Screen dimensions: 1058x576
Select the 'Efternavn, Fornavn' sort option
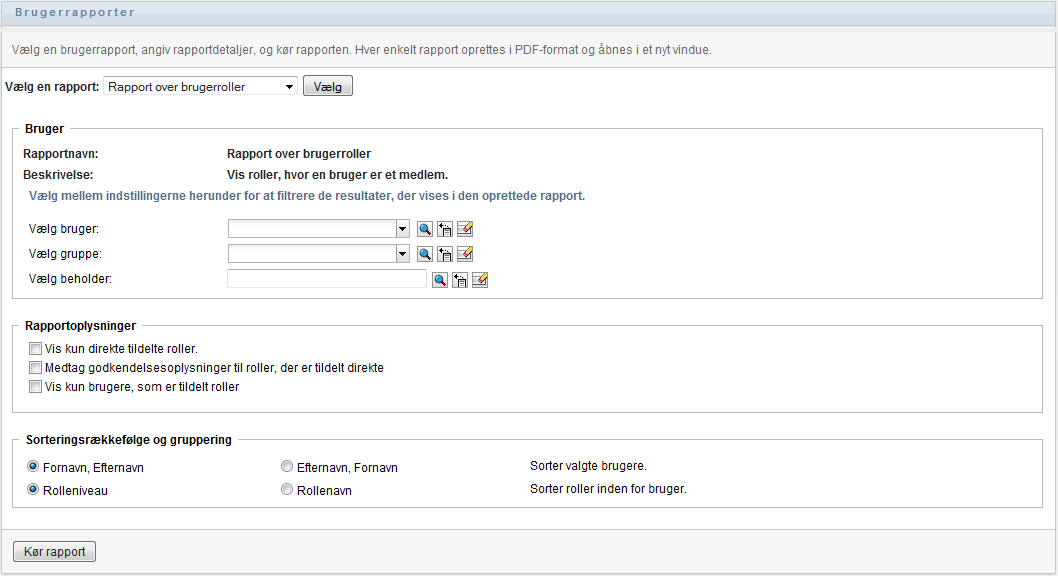tap(287, 467)
